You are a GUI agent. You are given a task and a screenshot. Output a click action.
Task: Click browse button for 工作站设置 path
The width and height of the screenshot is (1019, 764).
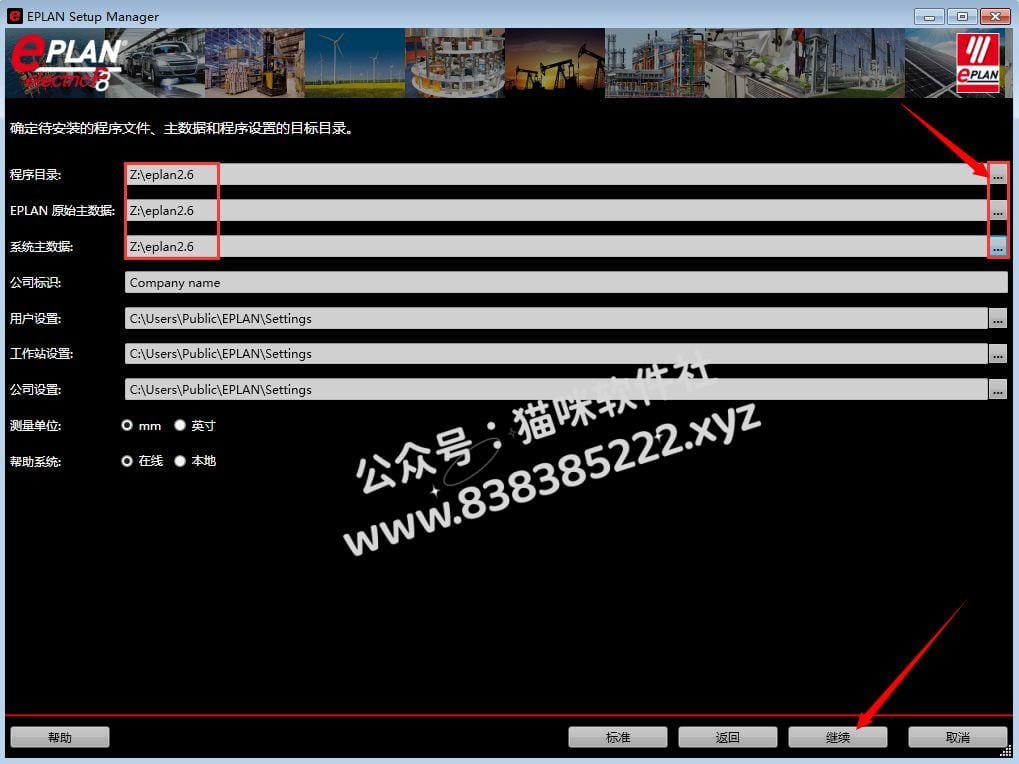(998, 353)
